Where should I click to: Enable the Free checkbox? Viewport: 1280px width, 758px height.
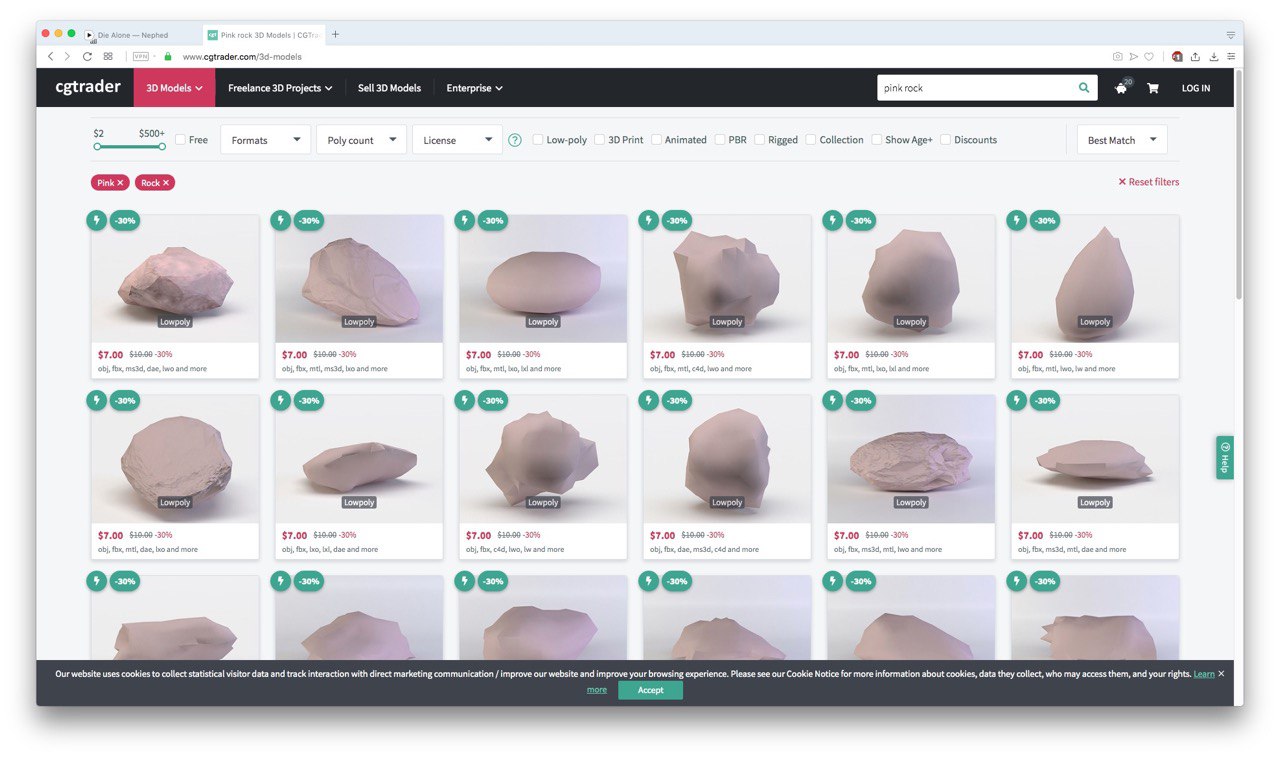point(181,140)
